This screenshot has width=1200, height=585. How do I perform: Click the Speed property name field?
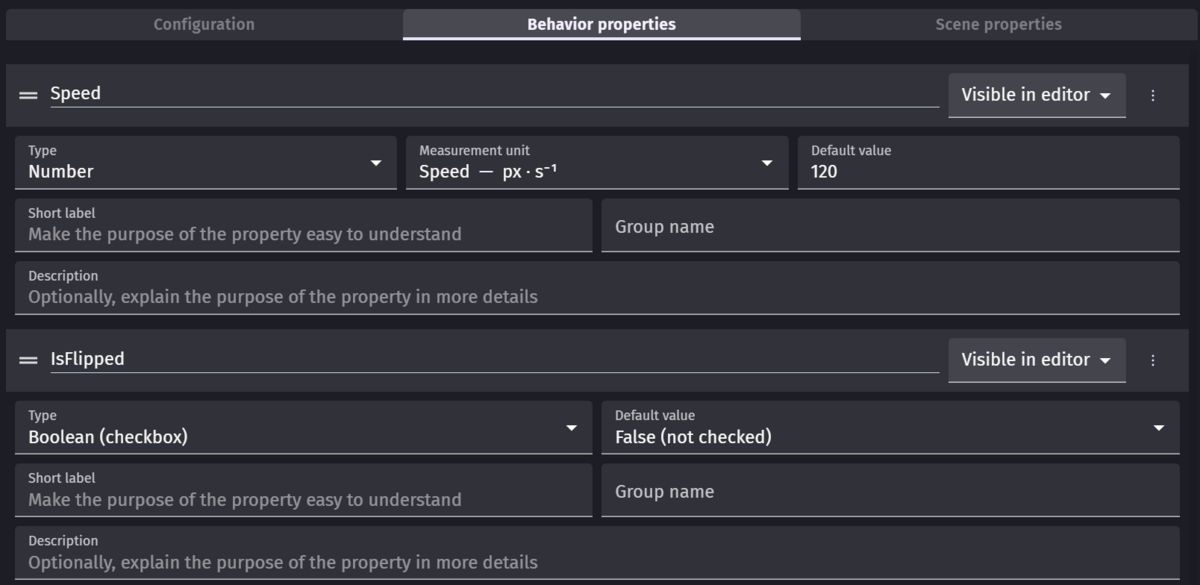(x=494, y=94)
